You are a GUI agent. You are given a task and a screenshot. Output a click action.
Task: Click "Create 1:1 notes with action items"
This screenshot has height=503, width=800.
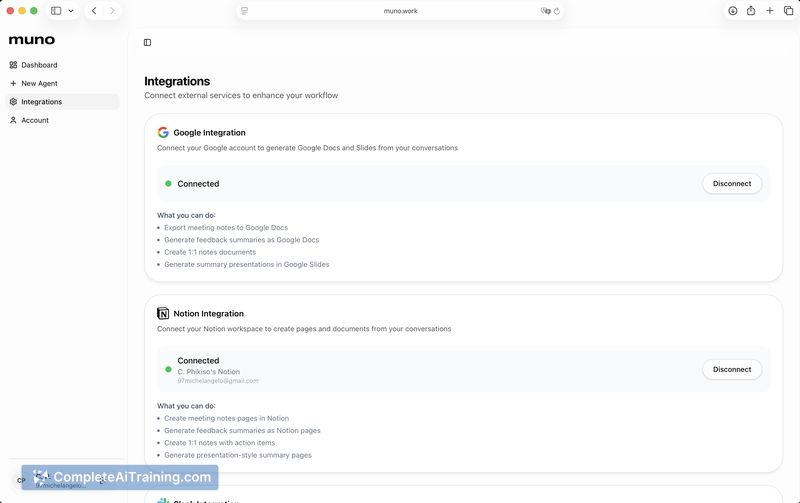[x=219, y=443]
